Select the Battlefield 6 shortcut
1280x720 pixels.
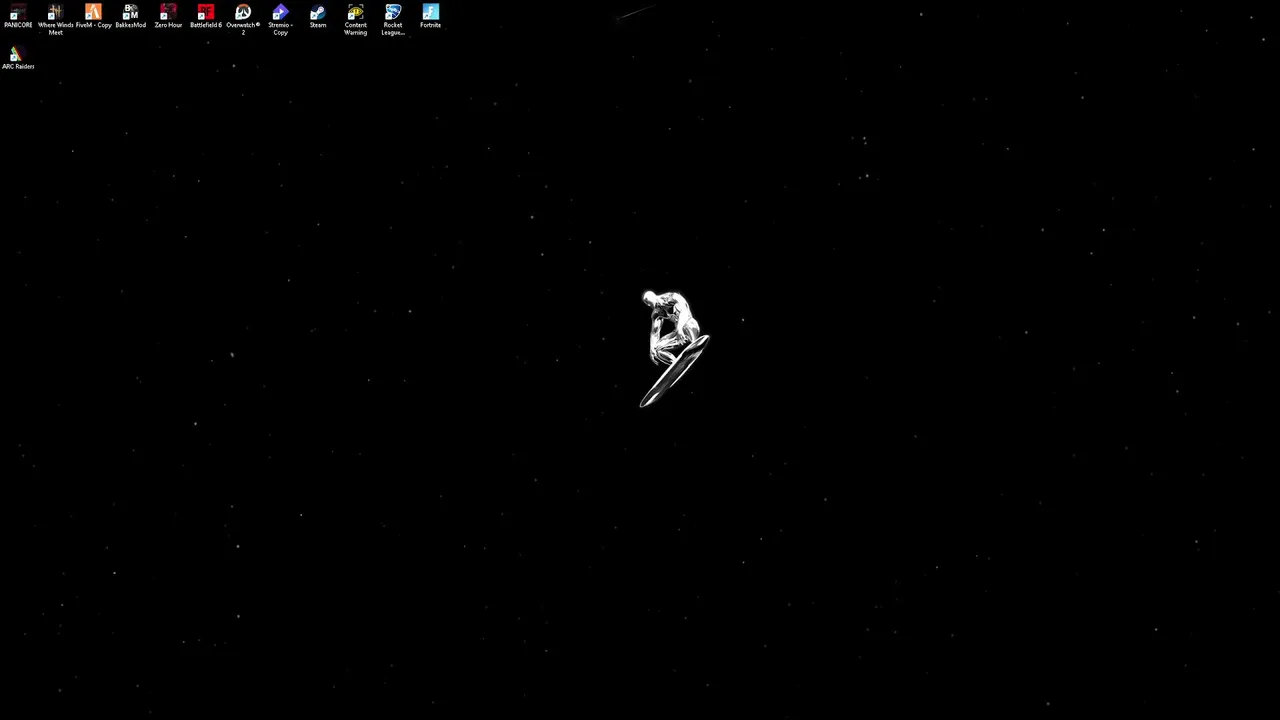pyautogui.click(x=206, y=16)
